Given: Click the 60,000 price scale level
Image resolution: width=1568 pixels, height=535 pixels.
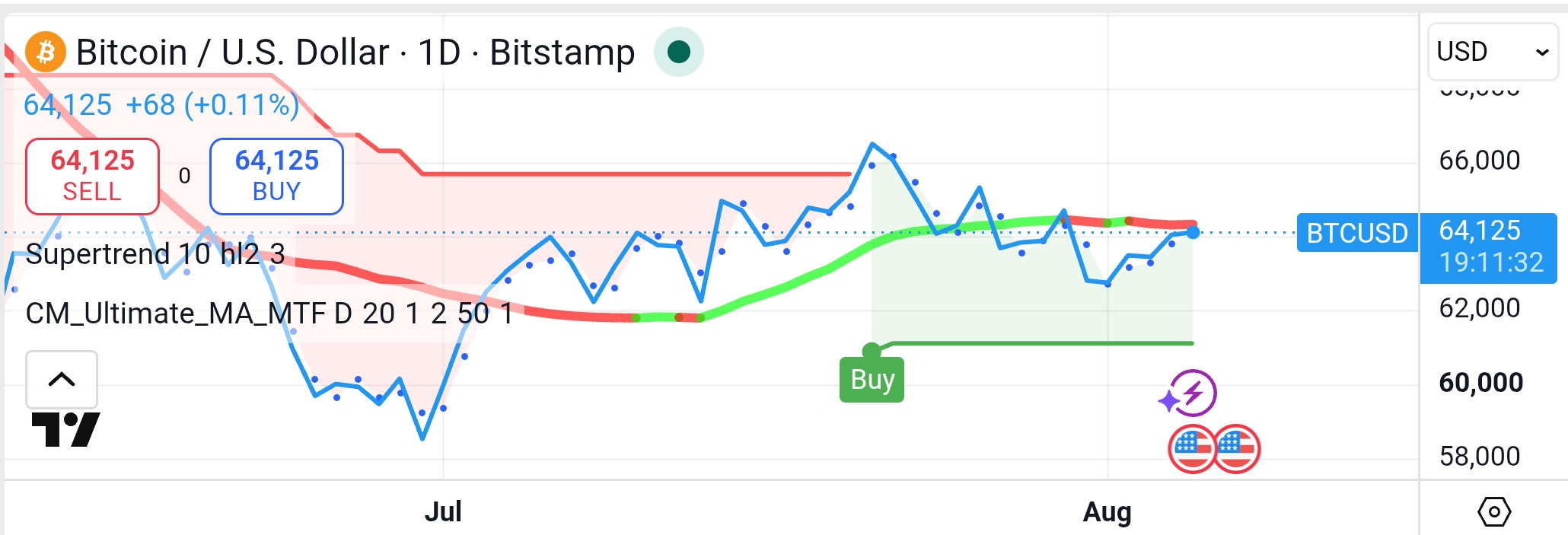Looking at the screenshot, I should (1480, 382).
